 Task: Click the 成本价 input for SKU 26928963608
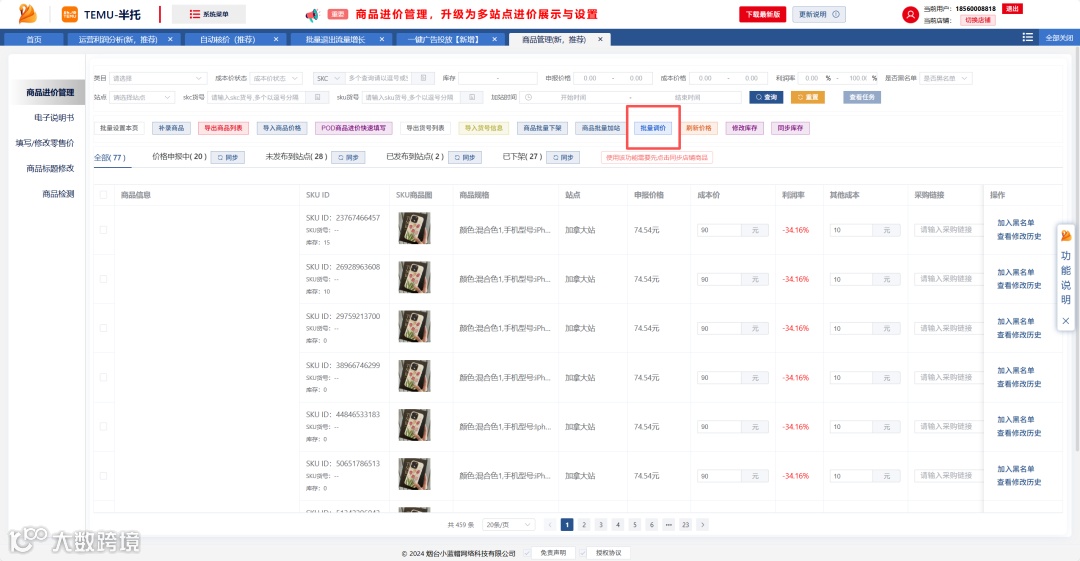tap(719, 279)
